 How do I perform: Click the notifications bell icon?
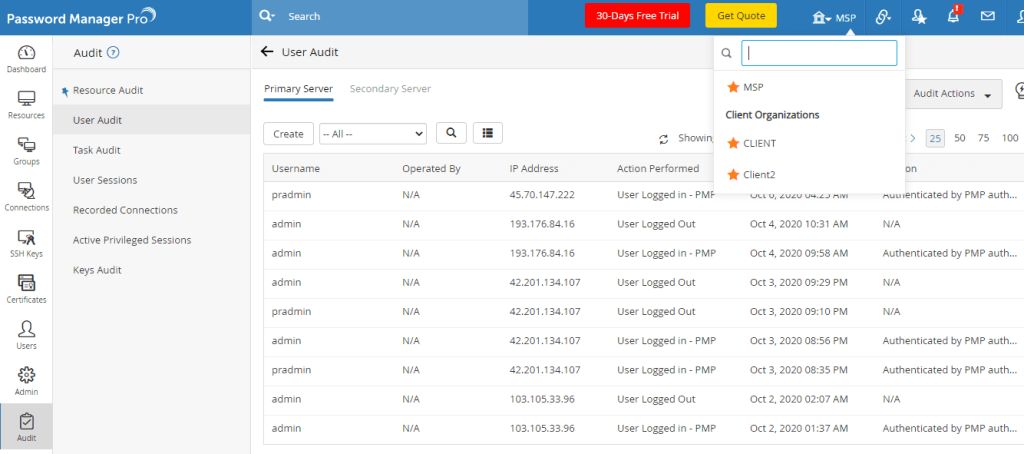click(x=953, y=16)
